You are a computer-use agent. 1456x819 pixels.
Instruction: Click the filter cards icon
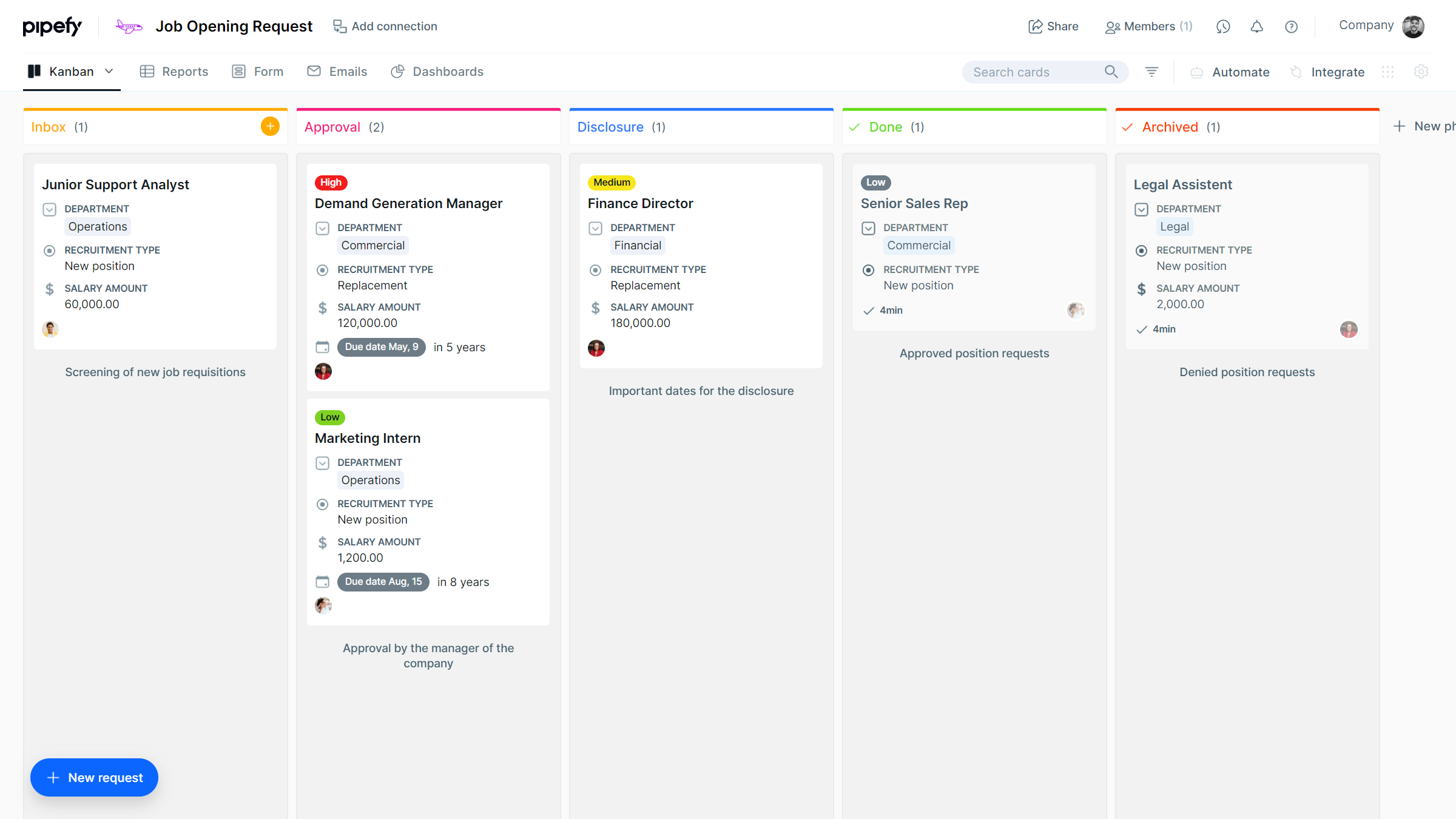1151,72
